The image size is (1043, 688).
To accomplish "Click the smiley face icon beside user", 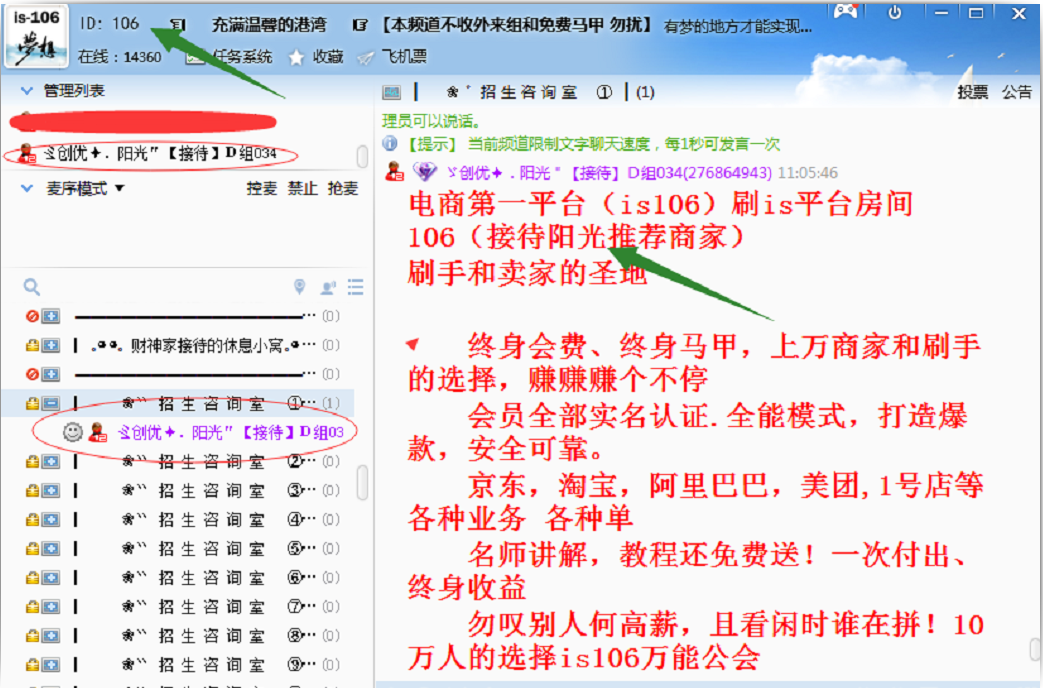I will tap(73, 432).
